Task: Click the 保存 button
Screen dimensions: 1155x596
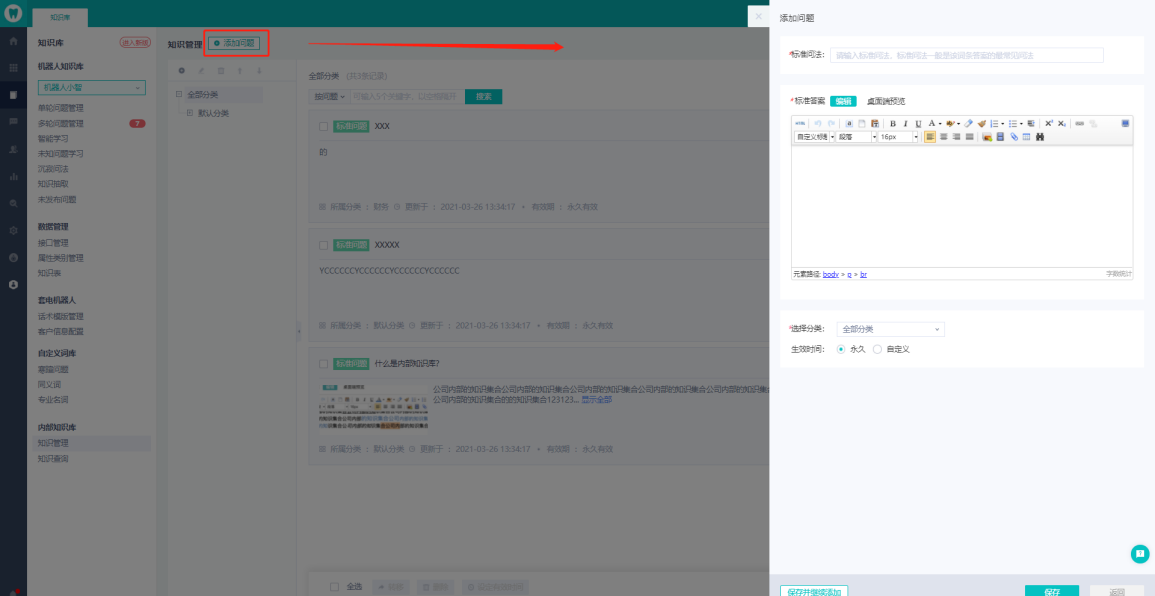Action: pyautogui.click(x=1051, y=591)
